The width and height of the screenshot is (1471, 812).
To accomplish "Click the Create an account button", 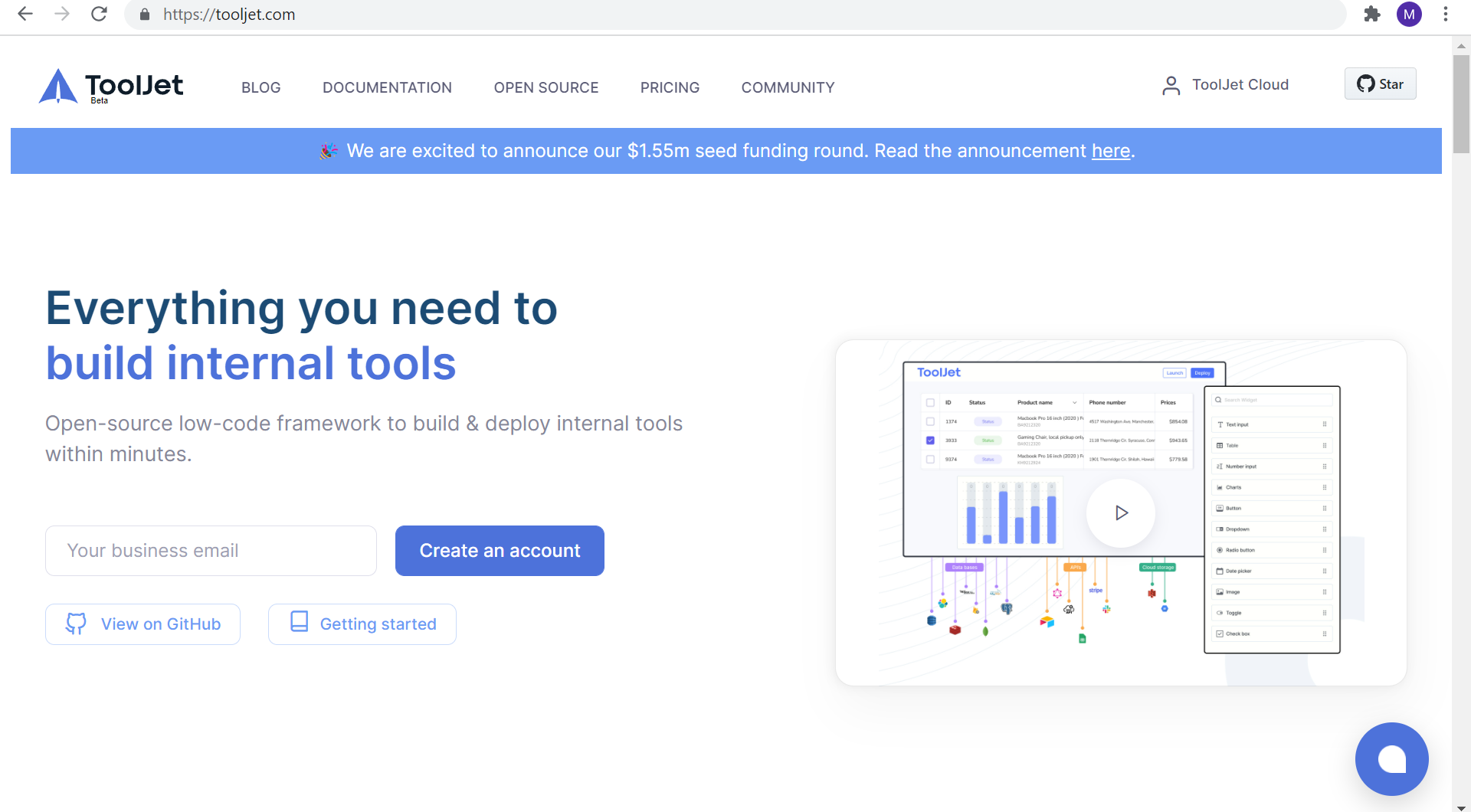I will coord(500,551).
